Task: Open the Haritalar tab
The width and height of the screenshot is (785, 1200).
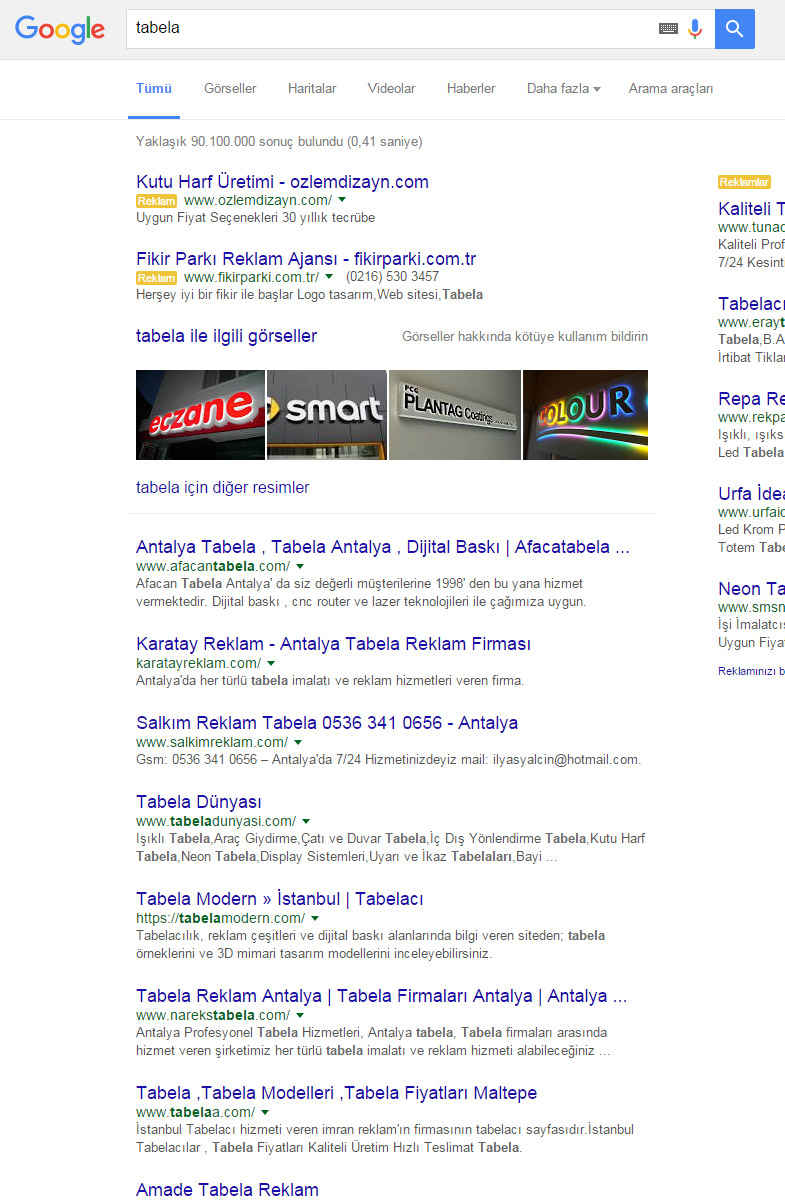Action: [312, 88]
